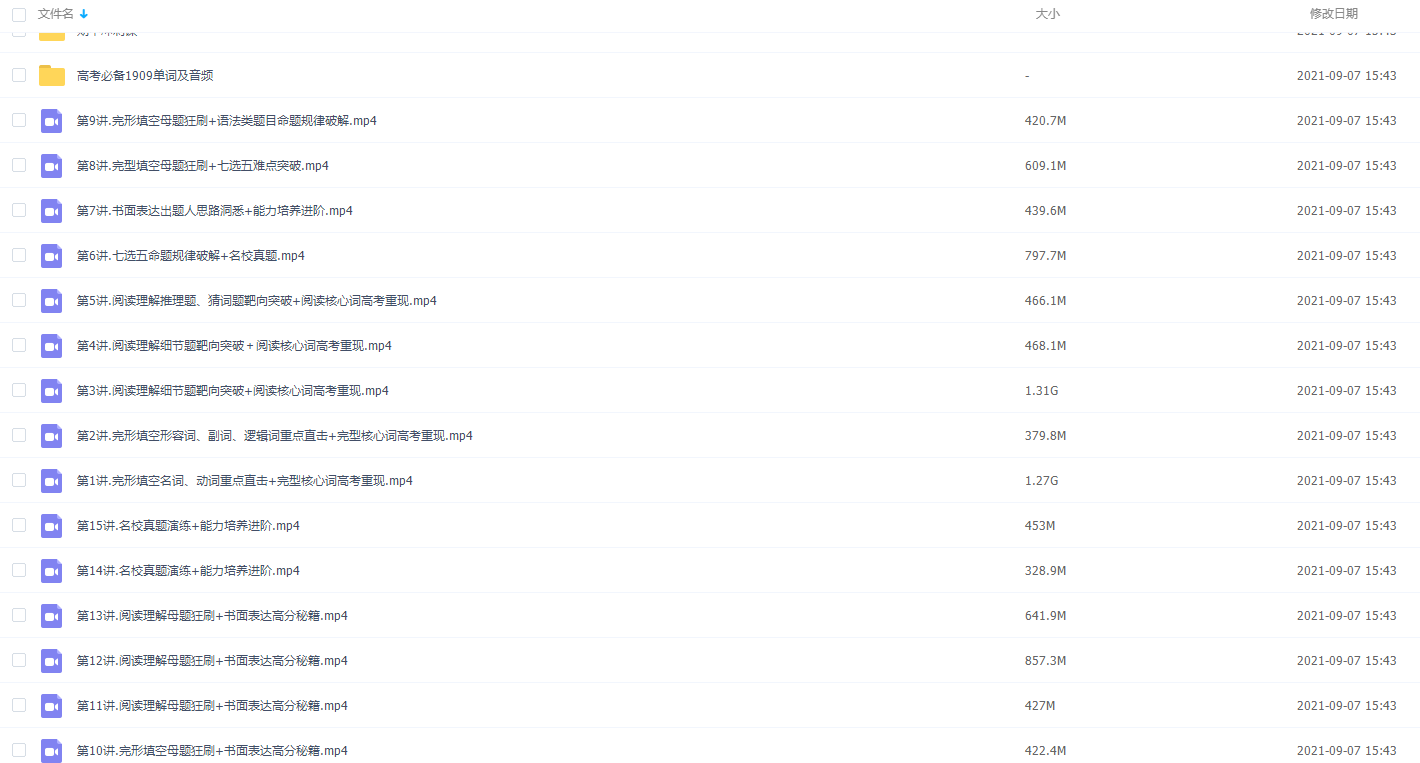
Task: Open folder name 高考必备1909单词及音频
Action: point(145,76)
